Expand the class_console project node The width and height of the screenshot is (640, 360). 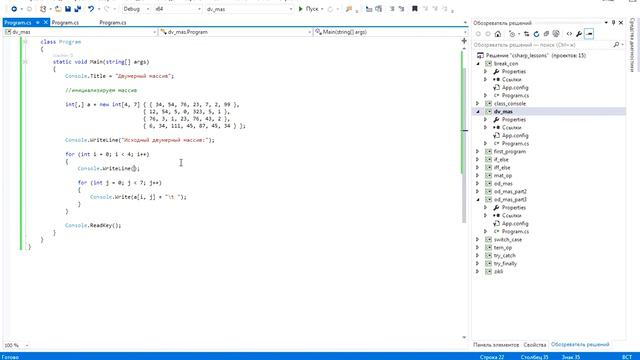pyautogui.click(x=478, y=104)
